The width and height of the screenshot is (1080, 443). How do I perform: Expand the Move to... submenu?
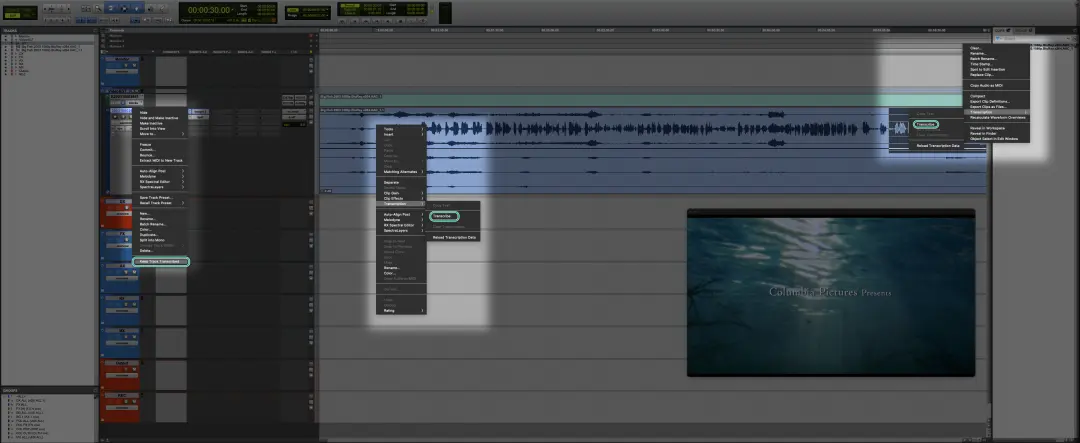coord(159,134)
